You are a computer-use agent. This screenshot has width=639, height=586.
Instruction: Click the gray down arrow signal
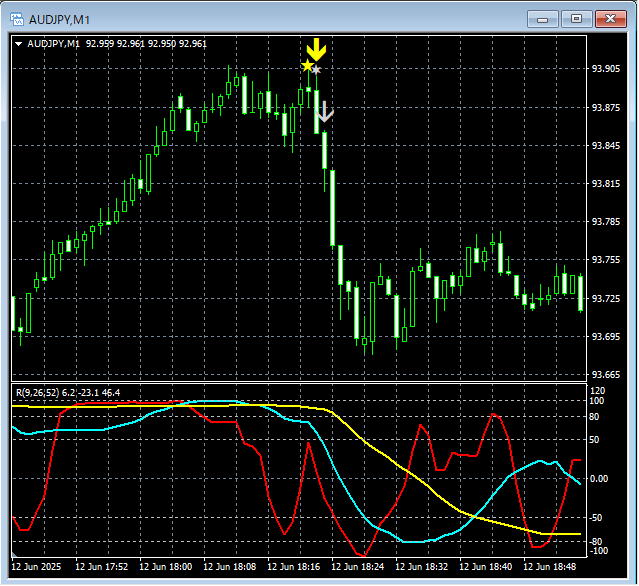click(x=325, y=112)
